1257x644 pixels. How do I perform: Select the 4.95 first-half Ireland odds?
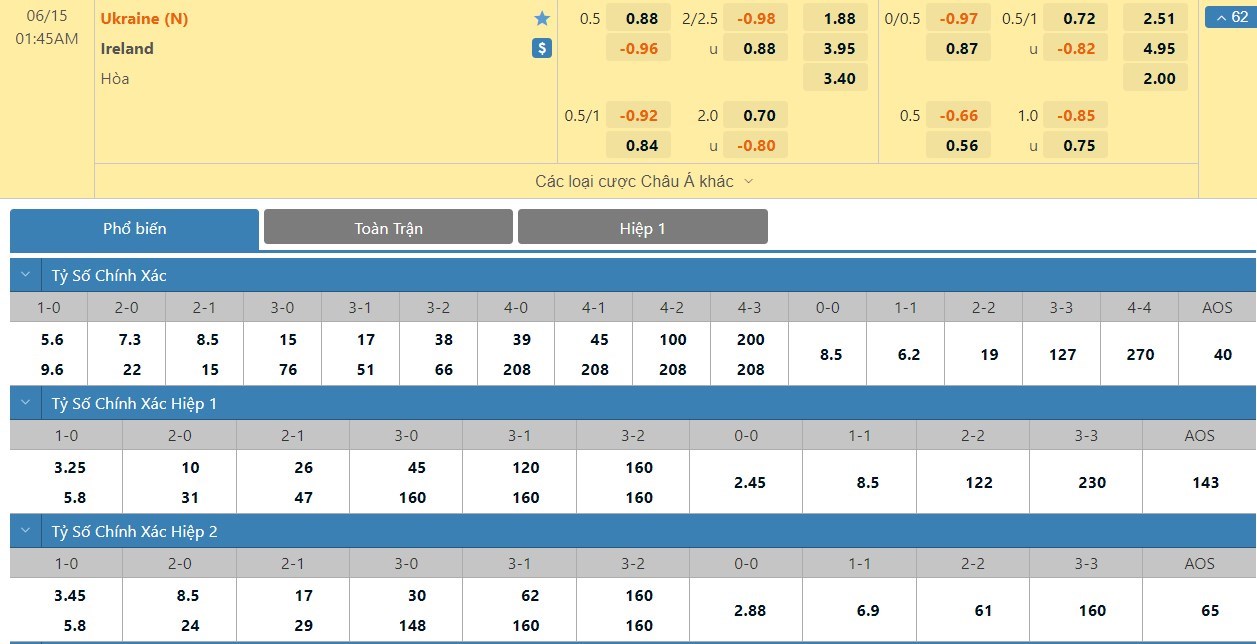1159,48
